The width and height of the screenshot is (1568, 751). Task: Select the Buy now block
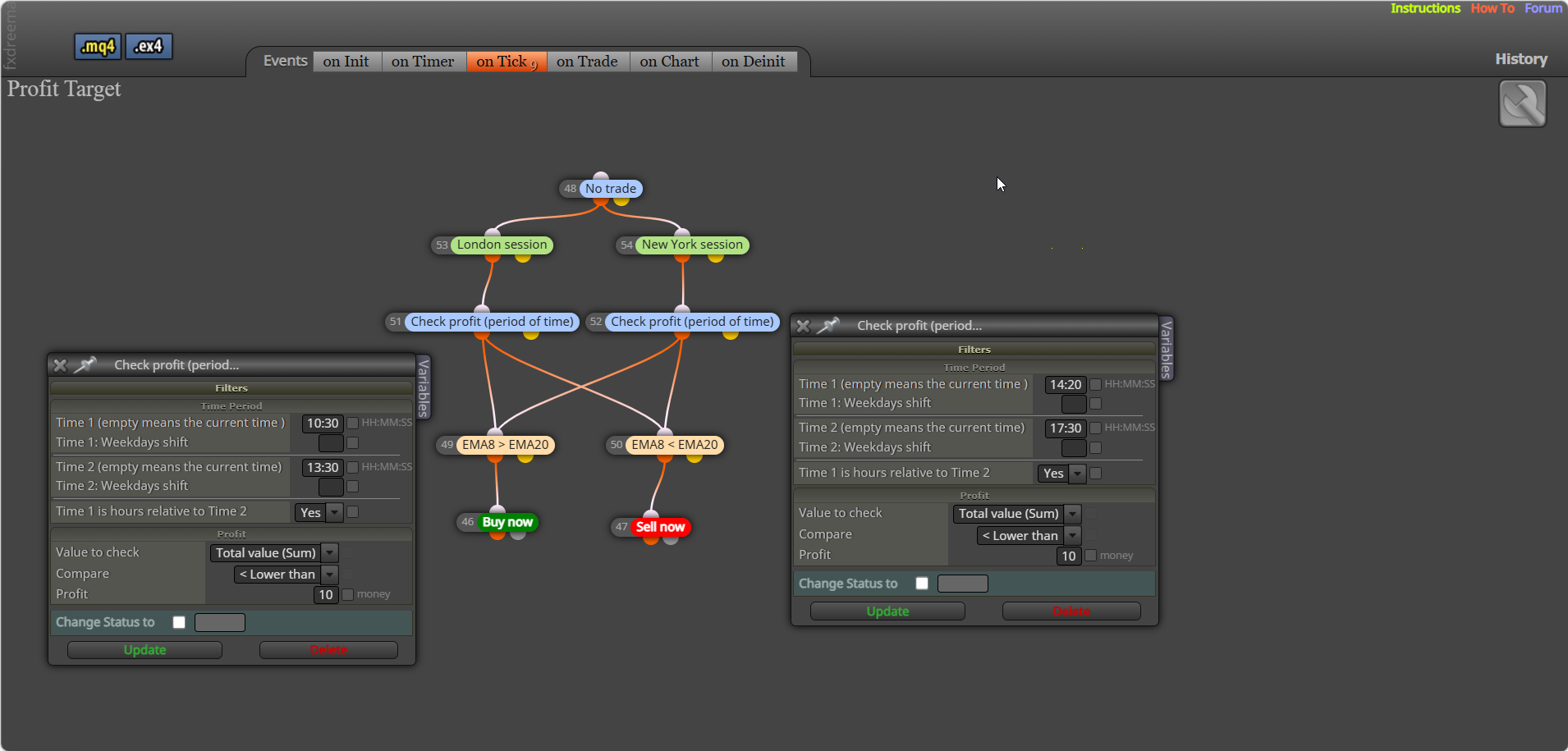507,522
